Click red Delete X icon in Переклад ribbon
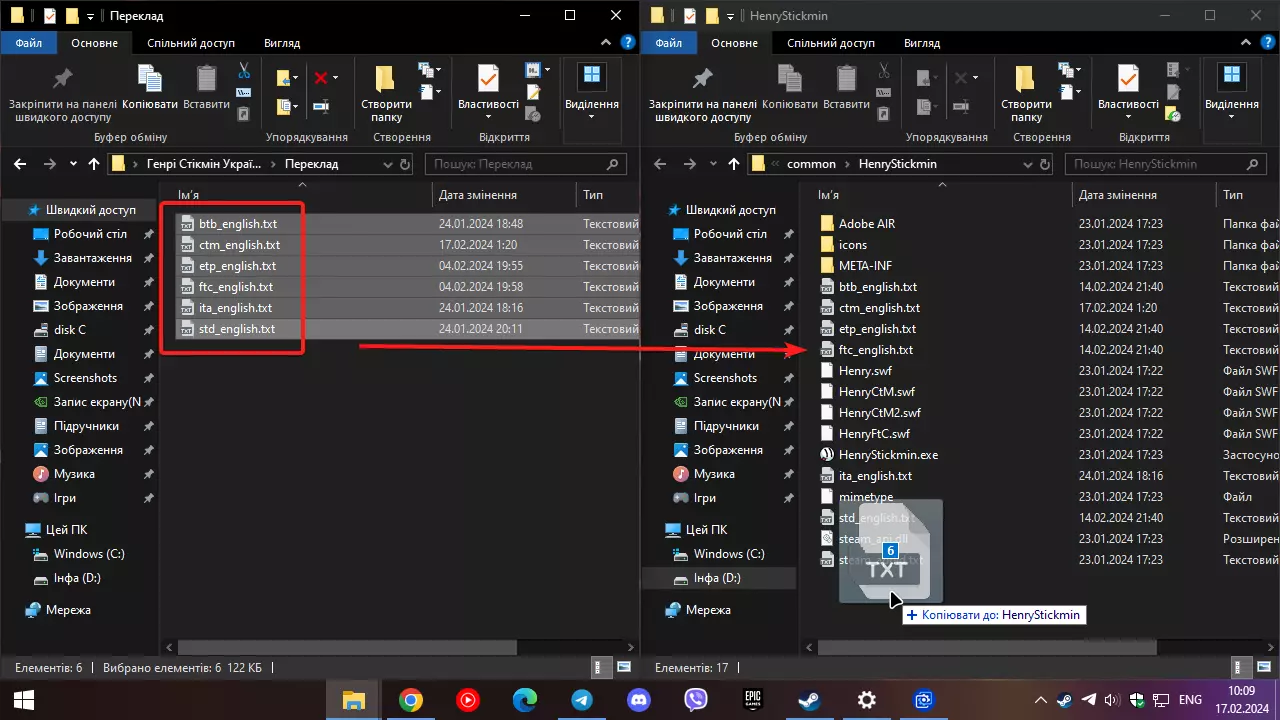Screen dimensions: 1280x720 pos(321,78)
